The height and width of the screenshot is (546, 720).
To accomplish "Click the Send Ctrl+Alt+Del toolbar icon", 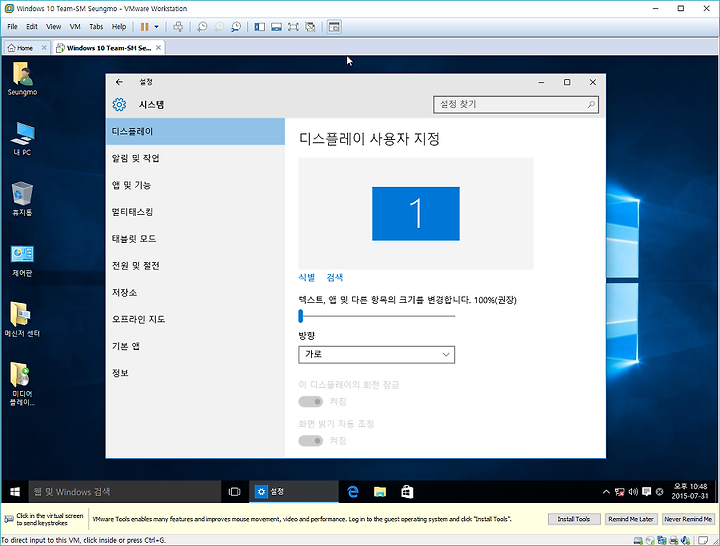I will coord(178,27).
